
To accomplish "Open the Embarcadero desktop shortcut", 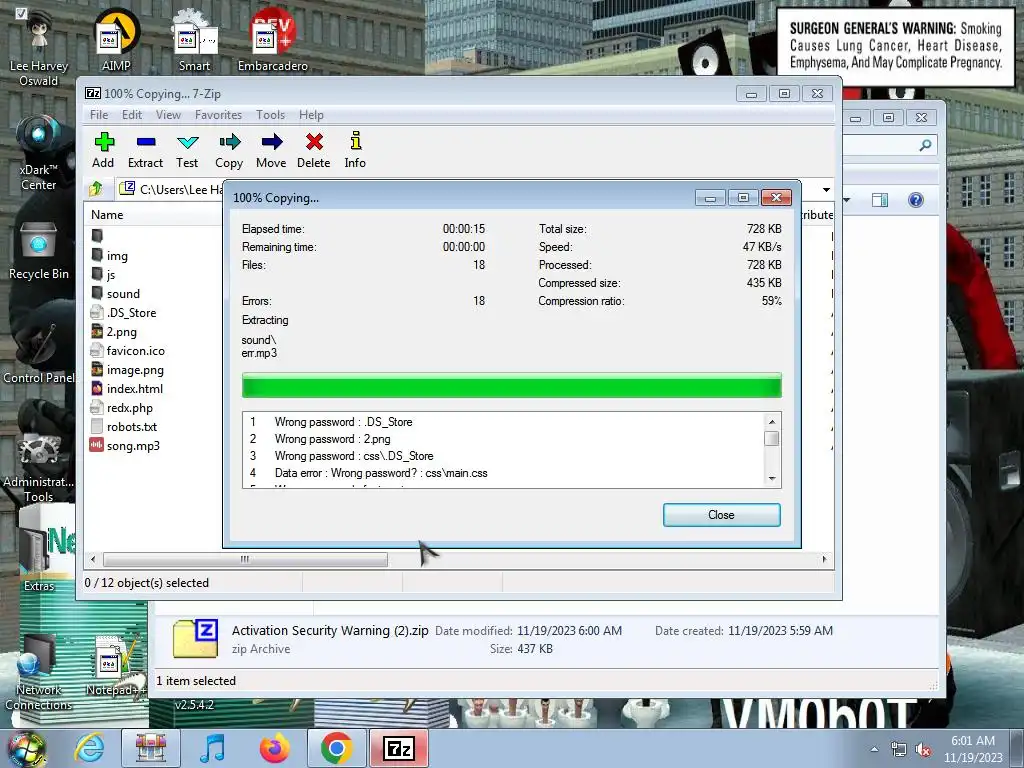I will (x=272, y=40).
